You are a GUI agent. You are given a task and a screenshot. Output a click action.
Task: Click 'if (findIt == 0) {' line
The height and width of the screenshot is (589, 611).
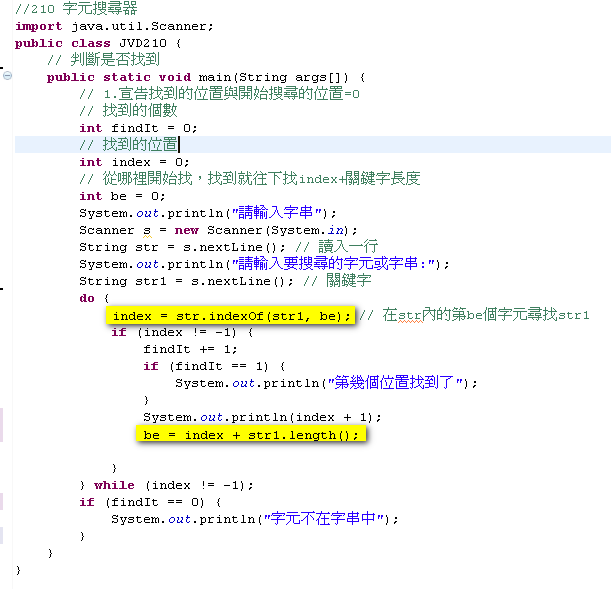150,502
